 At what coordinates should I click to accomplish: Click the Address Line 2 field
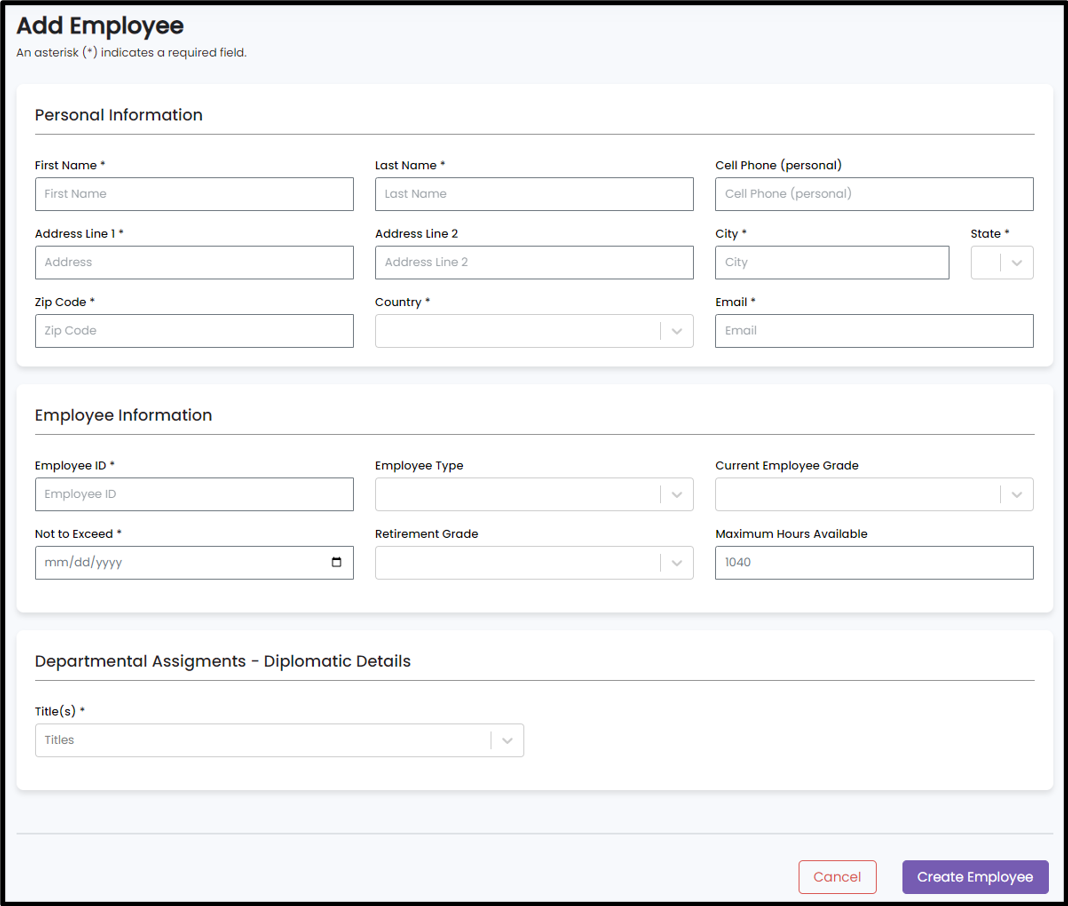point(534,262)
